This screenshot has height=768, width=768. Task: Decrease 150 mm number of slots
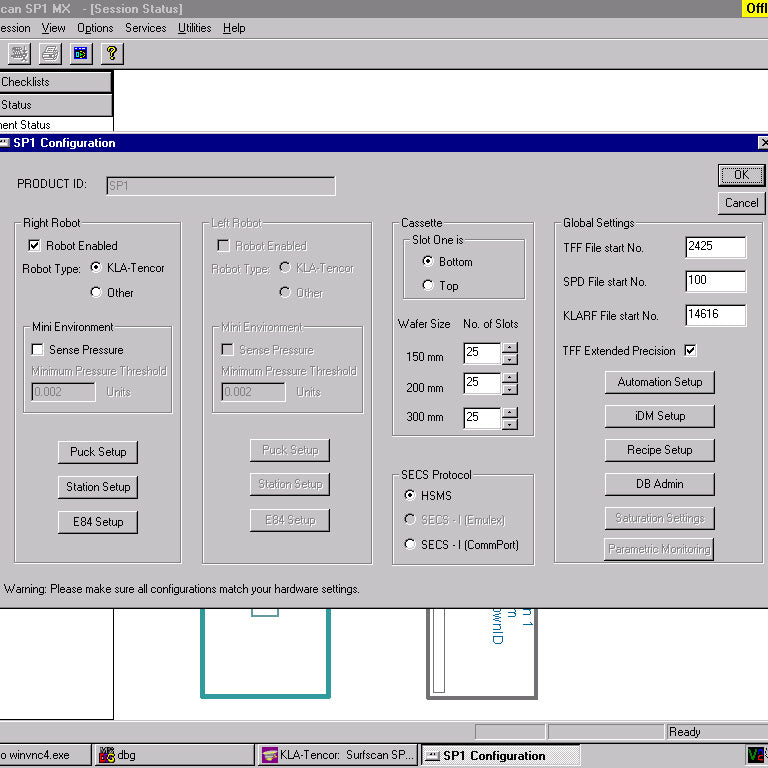coord(510,359)
